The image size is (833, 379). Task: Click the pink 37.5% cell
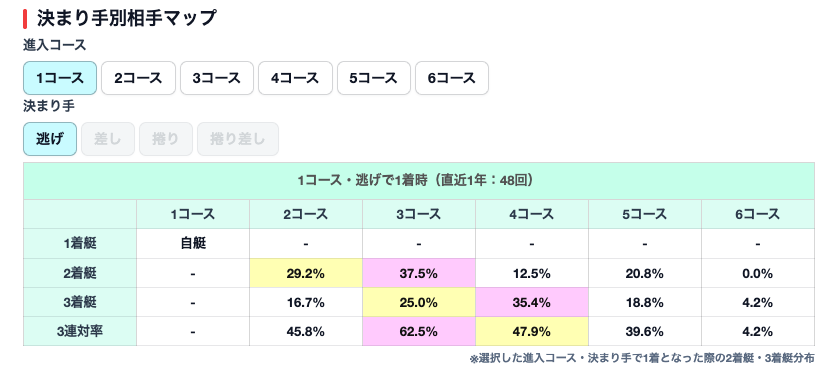[419, 273]
